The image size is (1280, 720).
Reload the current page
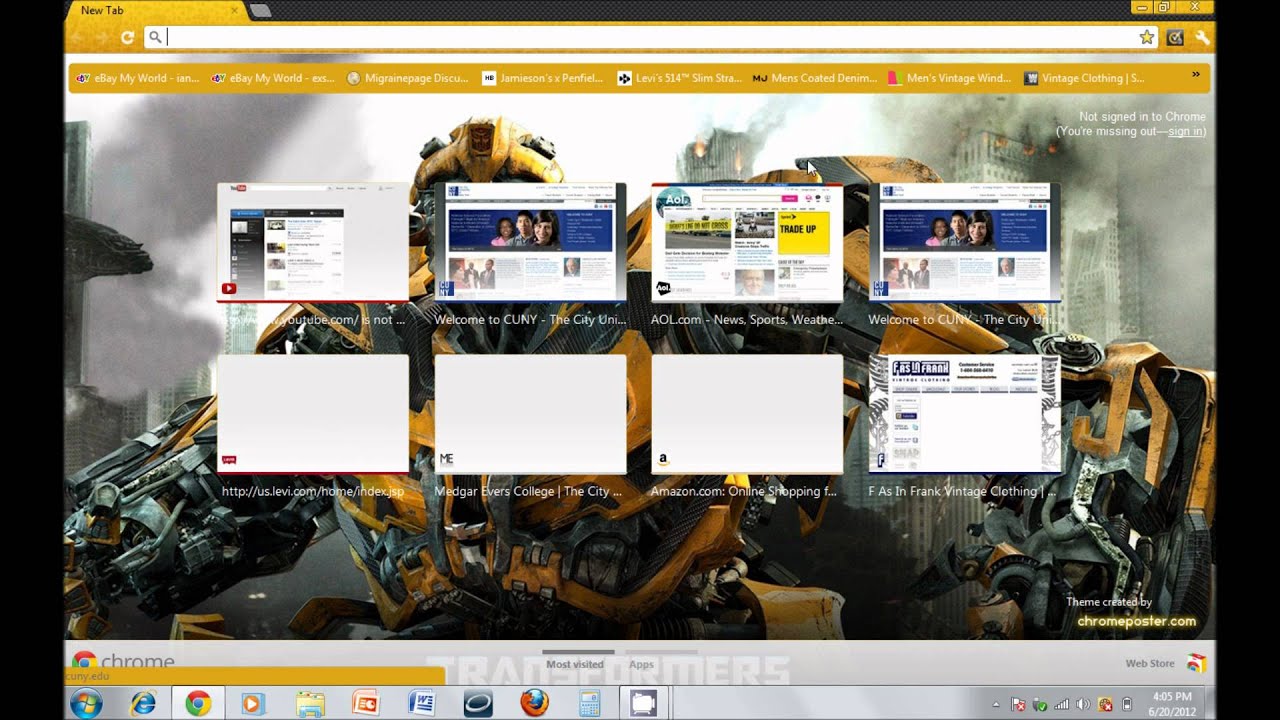click(128, 37)
